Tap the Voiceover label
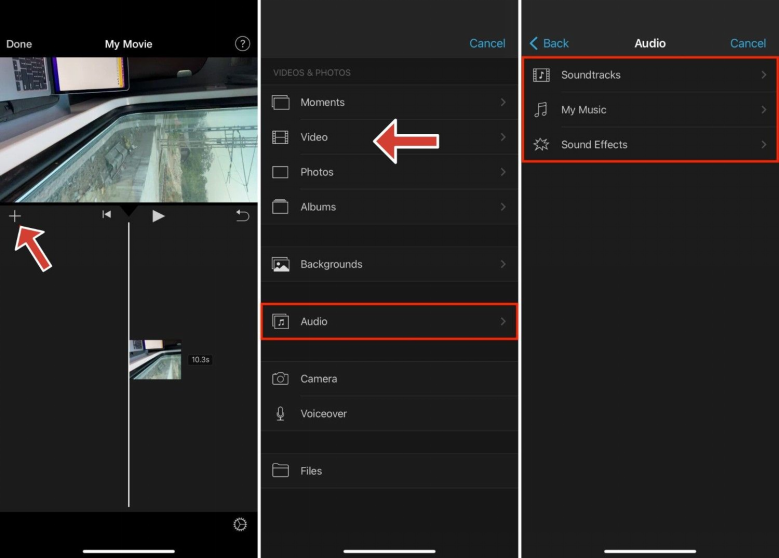 (323, 413)
